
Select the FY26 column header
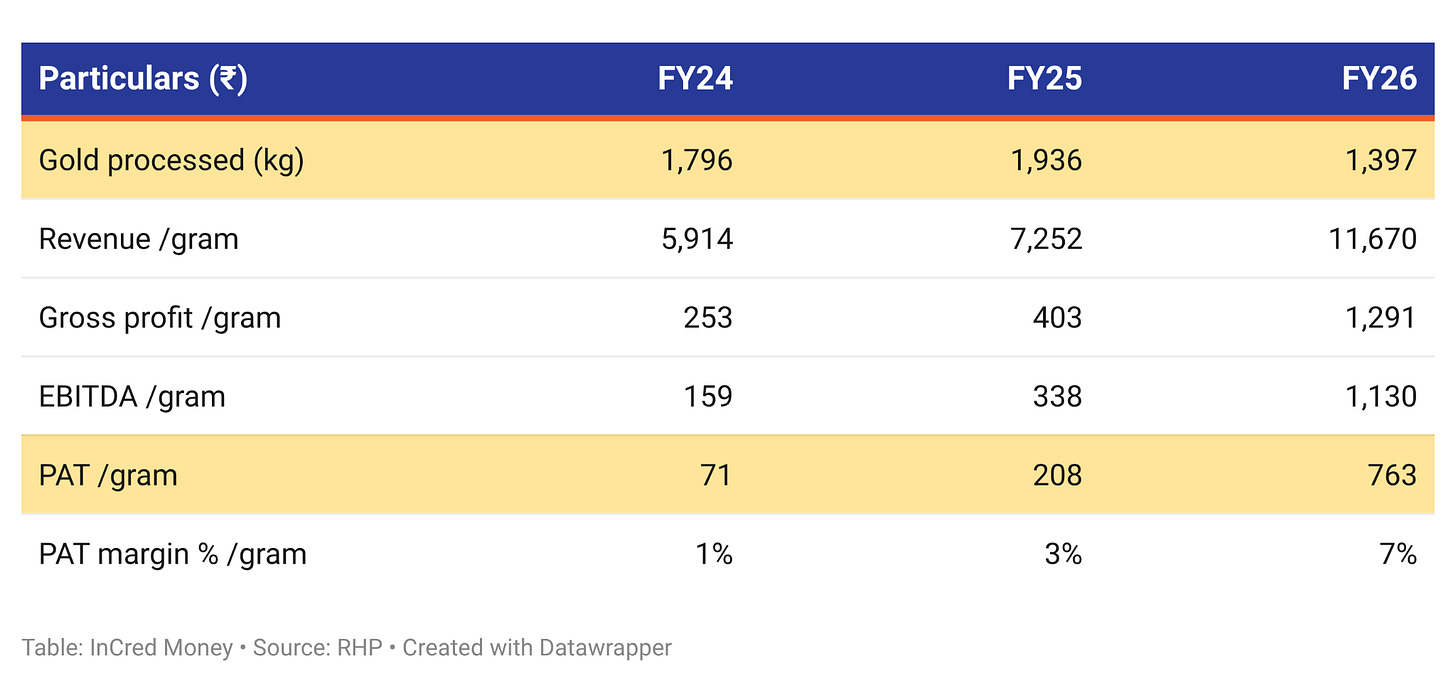(x=1379, y=78)
